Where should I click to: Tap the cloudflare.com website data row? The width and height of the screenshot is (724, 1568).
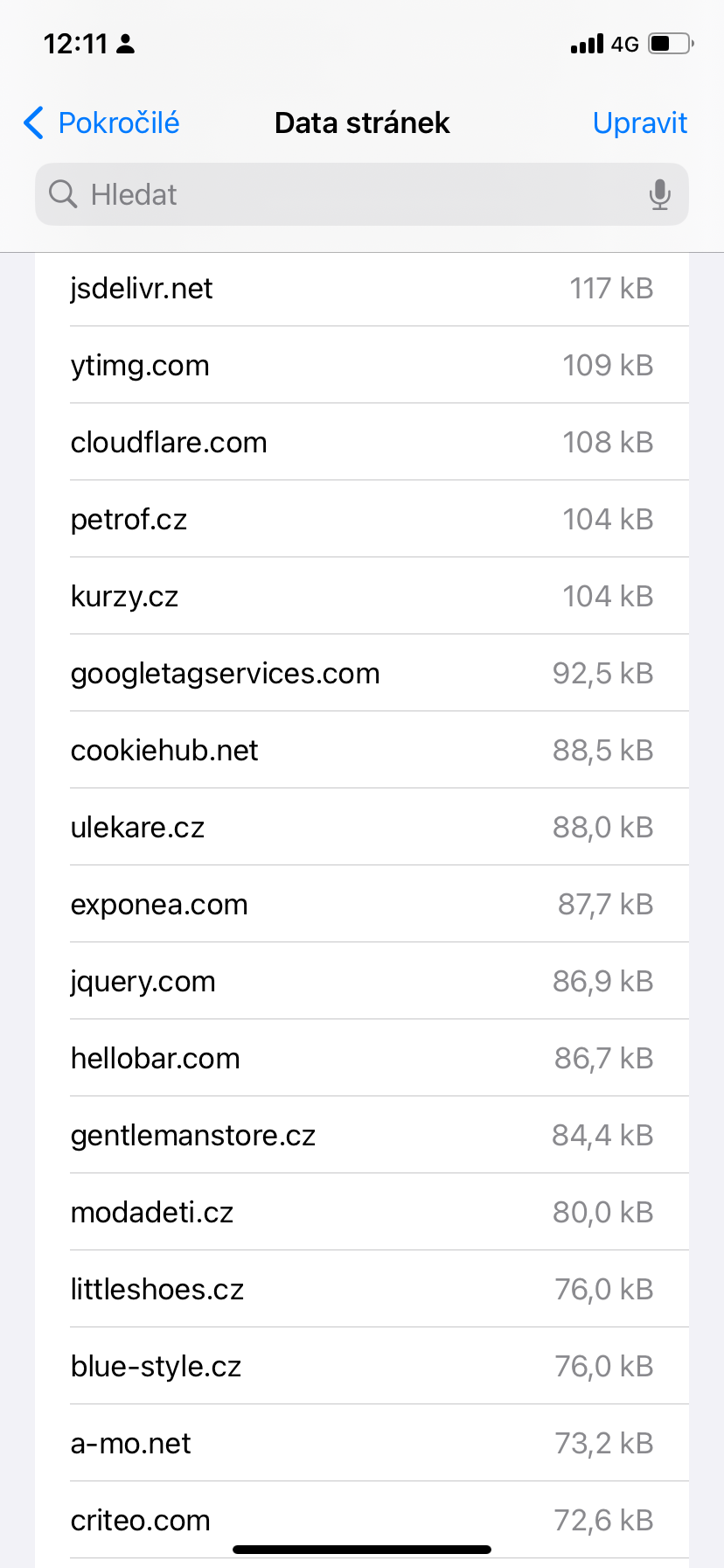[362, 443]
